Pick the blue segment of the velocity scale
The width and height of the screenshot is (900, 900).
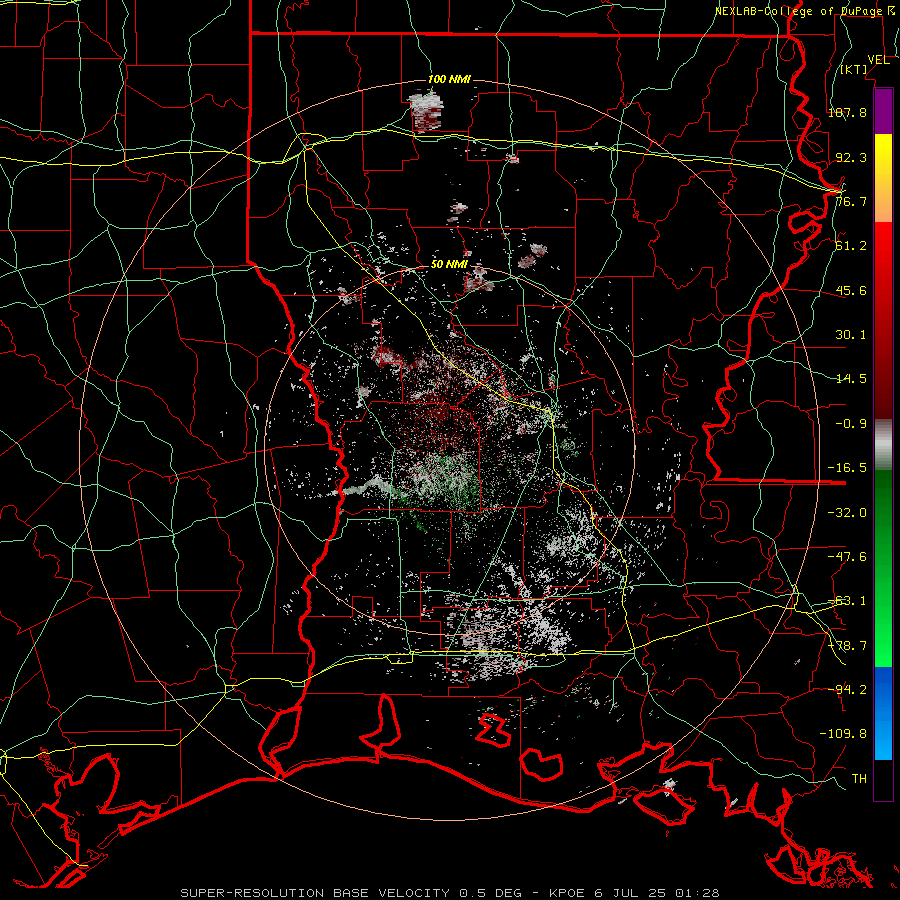883,713
